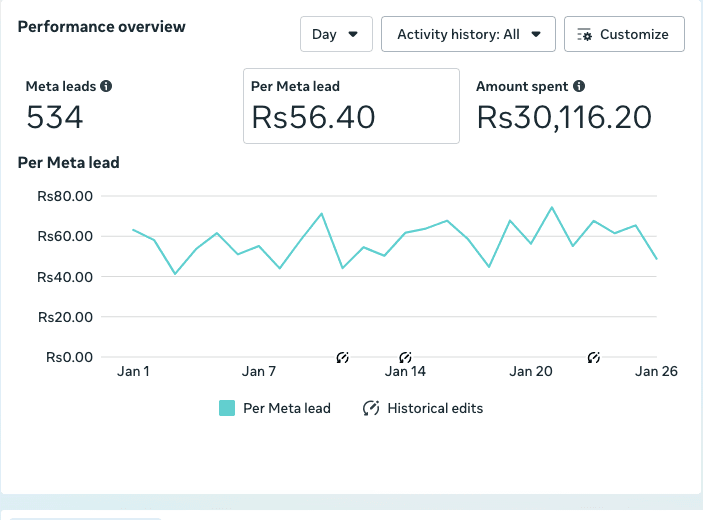Viewport: 703px width, 520px height.
Task: Click the Jan 20 axis label
Action: tap(531, 371)
